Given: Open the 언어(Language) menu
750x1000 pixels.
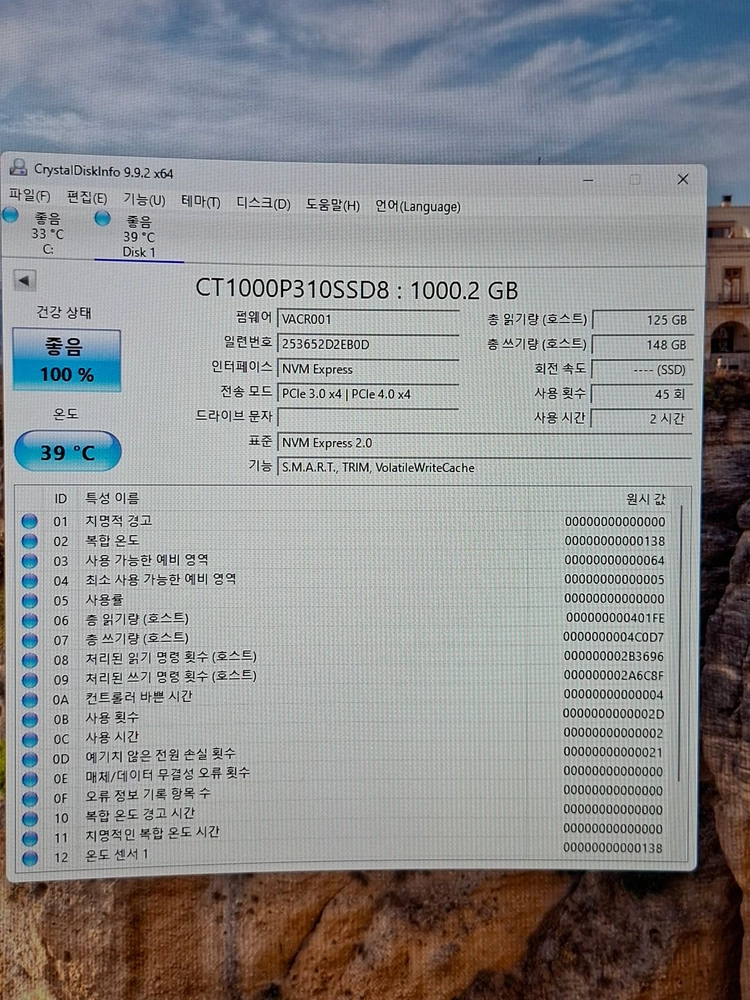Looking at the screenshot, I should (417, 207).
